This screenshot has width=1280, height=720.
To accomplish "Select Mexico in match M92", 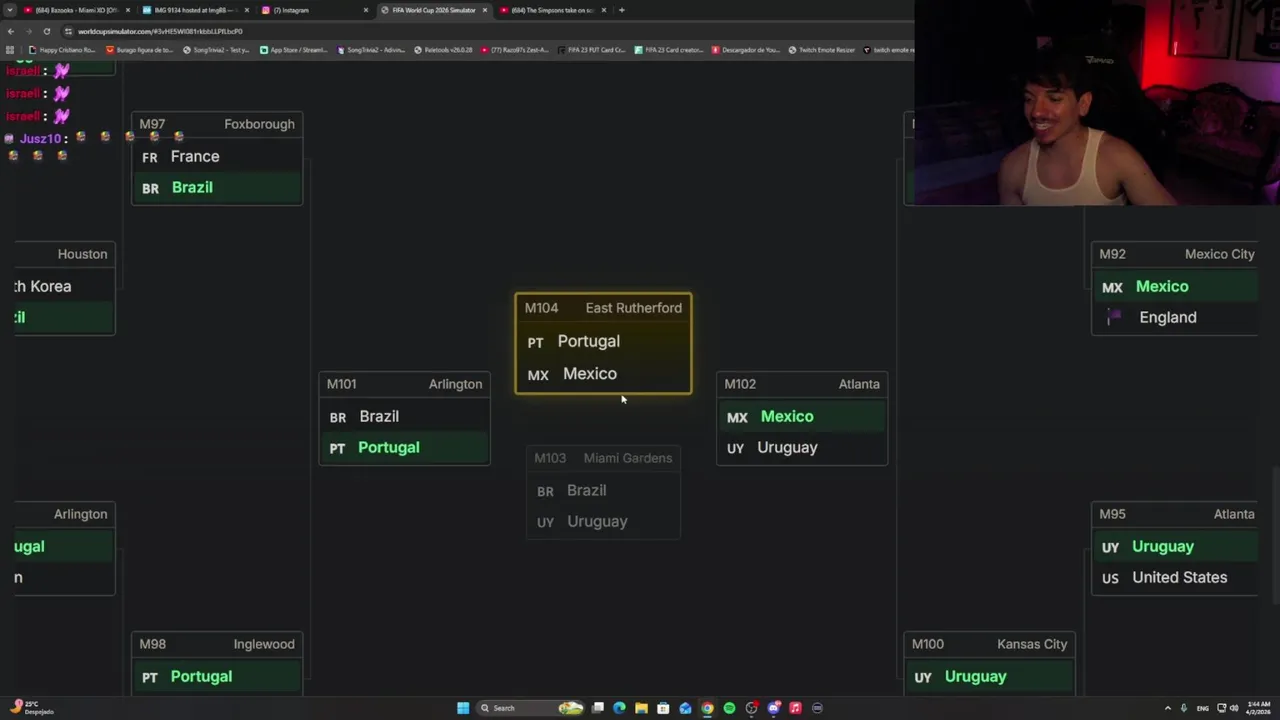I will coord(1175,286).
